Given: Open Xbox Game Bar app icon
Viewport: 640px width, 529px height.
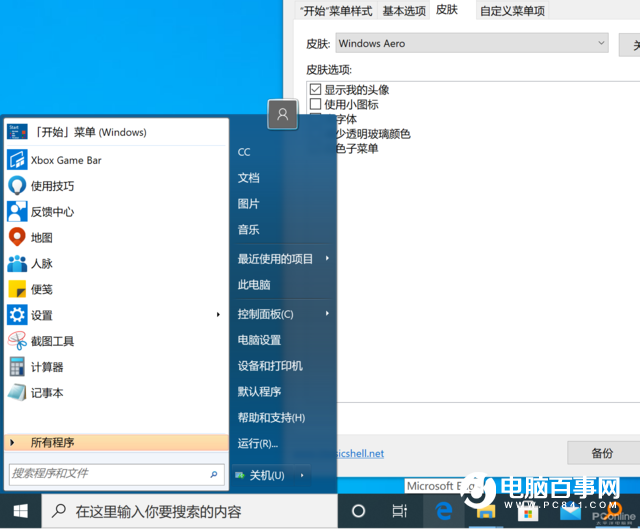Looking at the screenshot, I should [17, 160].
